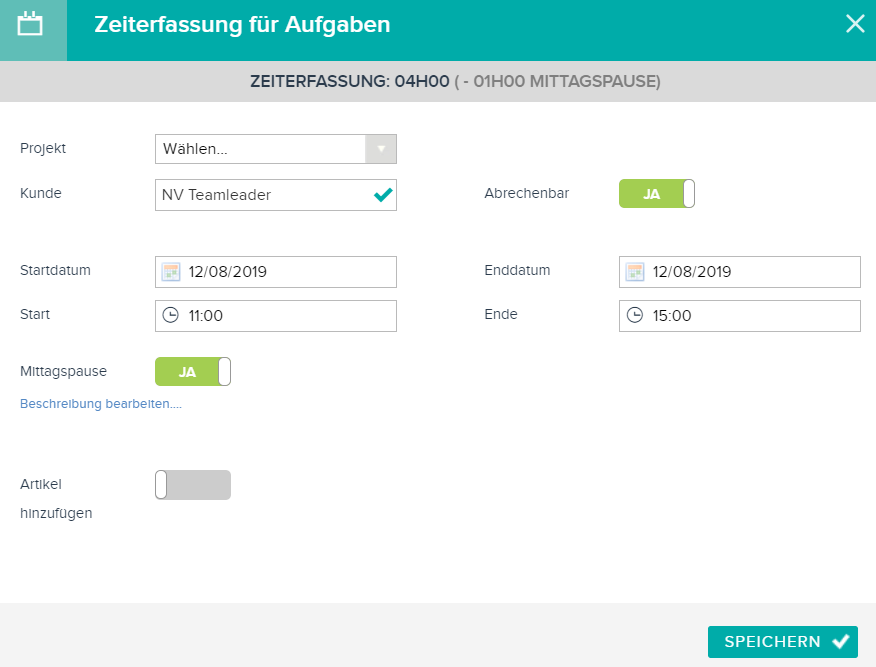Click the calendar icon in the header
The image size is (876, 667).
click(30, 25)
